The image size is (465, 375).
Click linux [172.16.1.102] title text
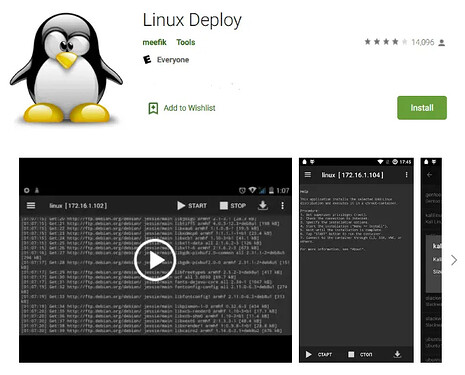pos(78,206)
